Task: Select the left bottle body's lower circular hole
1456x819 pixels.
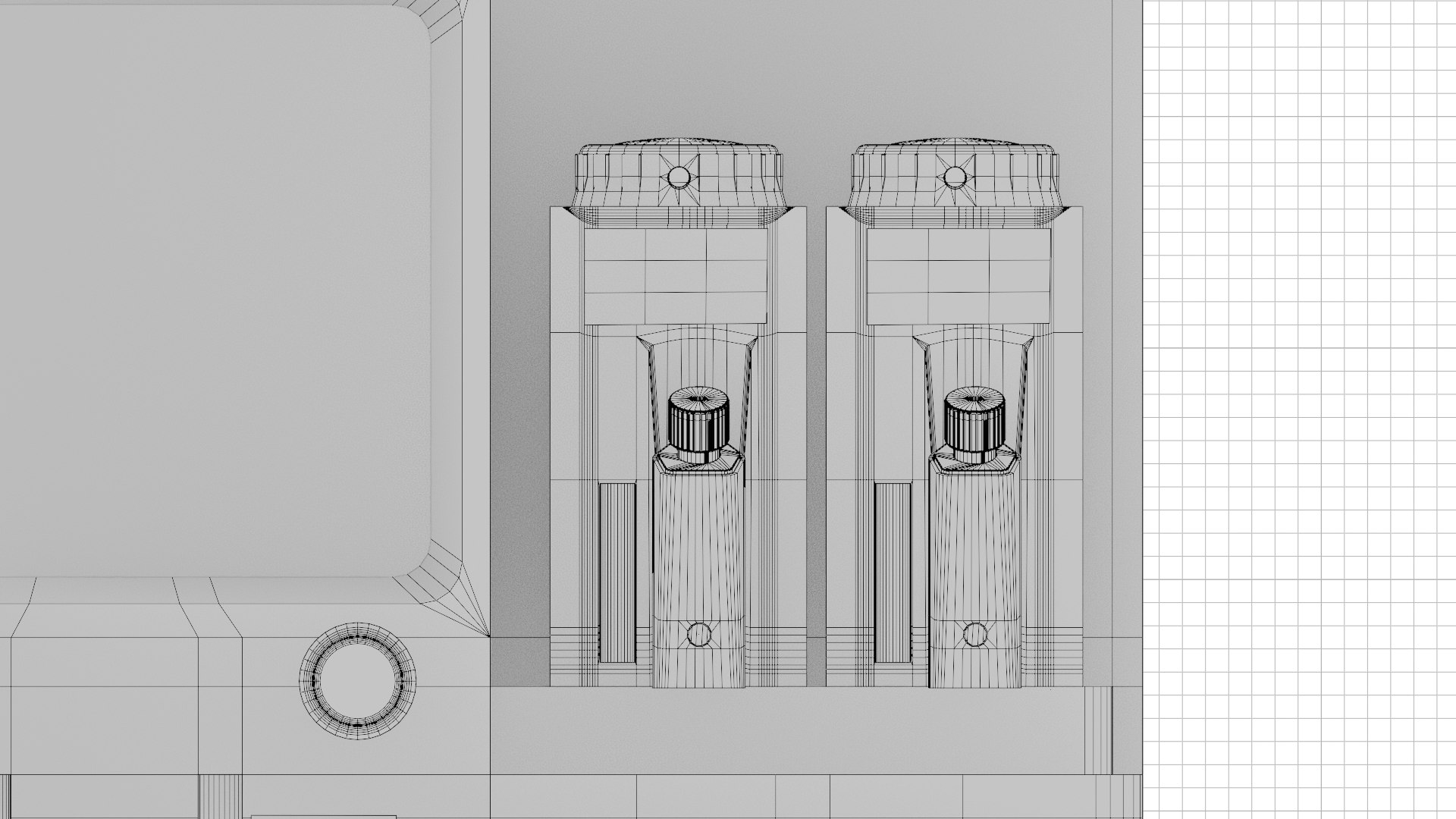Action: point(698,634)
